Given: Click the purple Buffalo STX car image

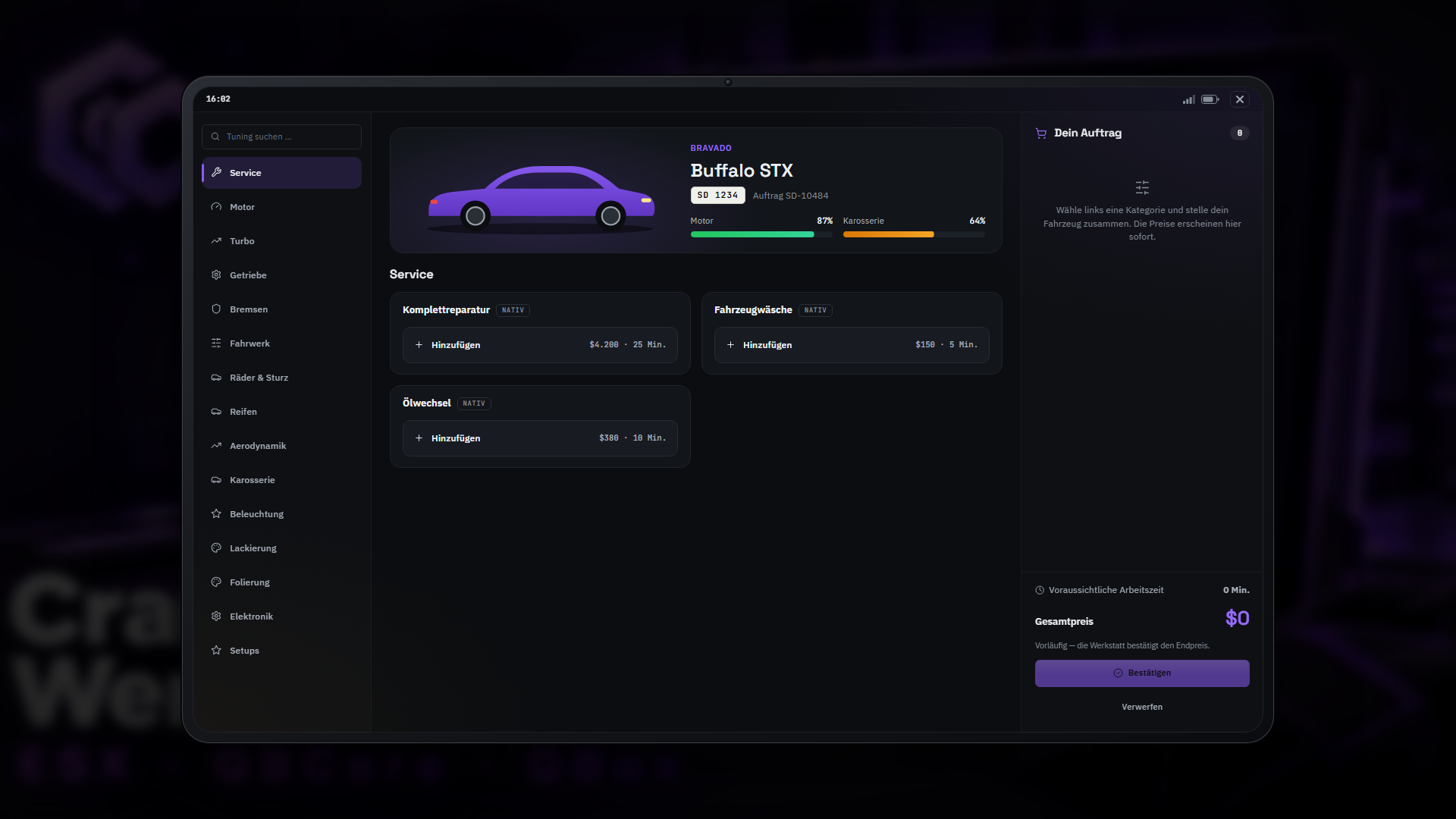Looking at the screenshot, I should pos(541,199).
